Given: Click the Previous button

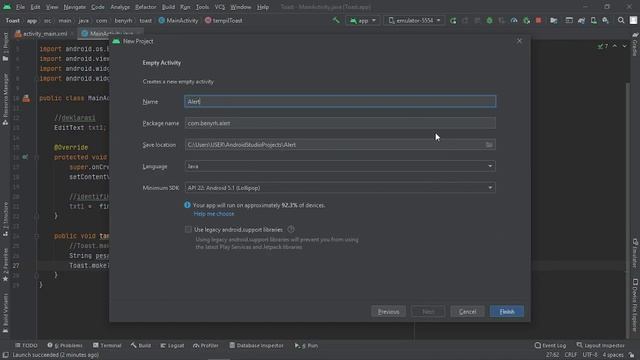Looking at the screenshot, I should click(x=388, y=311).
